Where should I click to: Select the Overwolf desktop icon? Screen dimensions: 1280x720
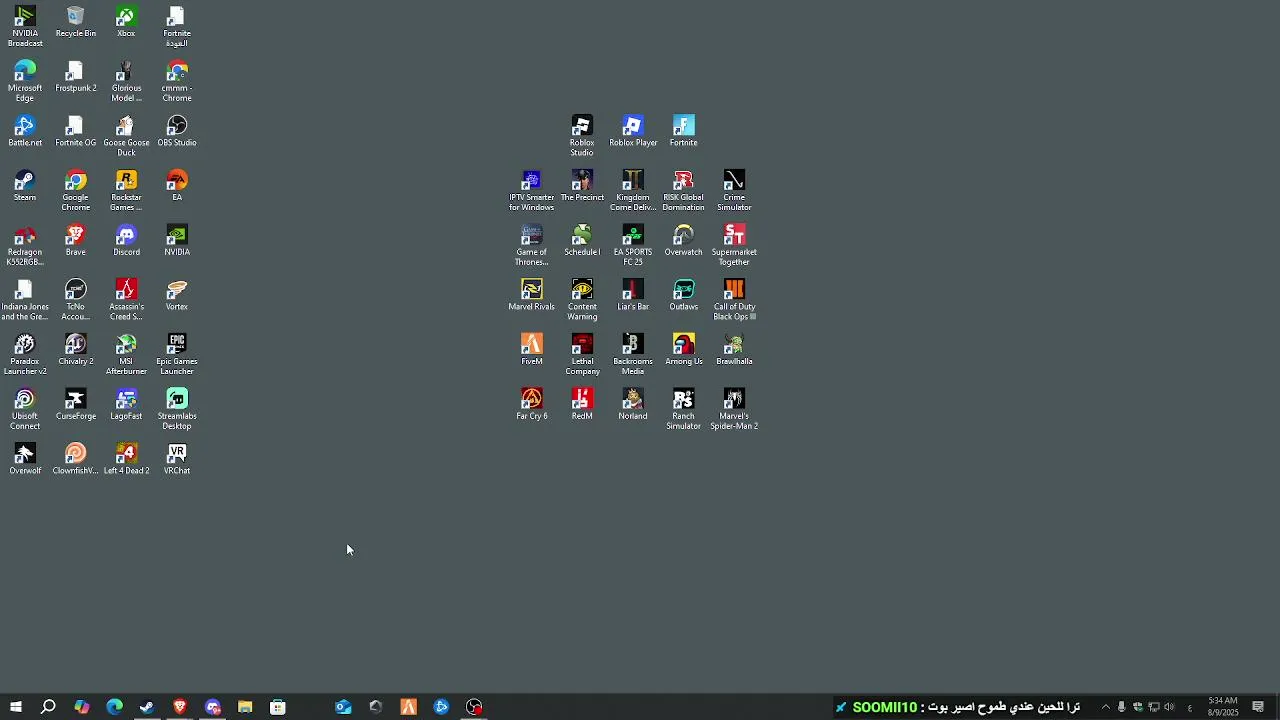pos(25,459)
